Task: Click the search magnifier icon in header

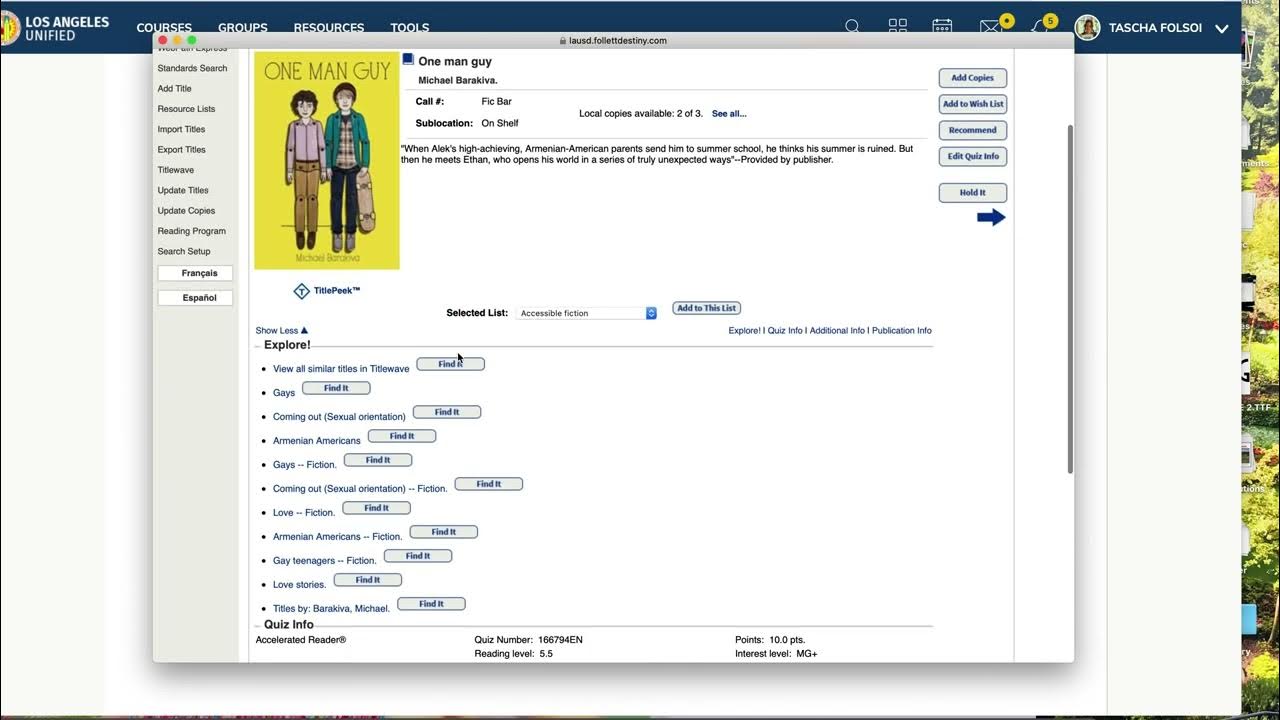Action: pos(852,27)
